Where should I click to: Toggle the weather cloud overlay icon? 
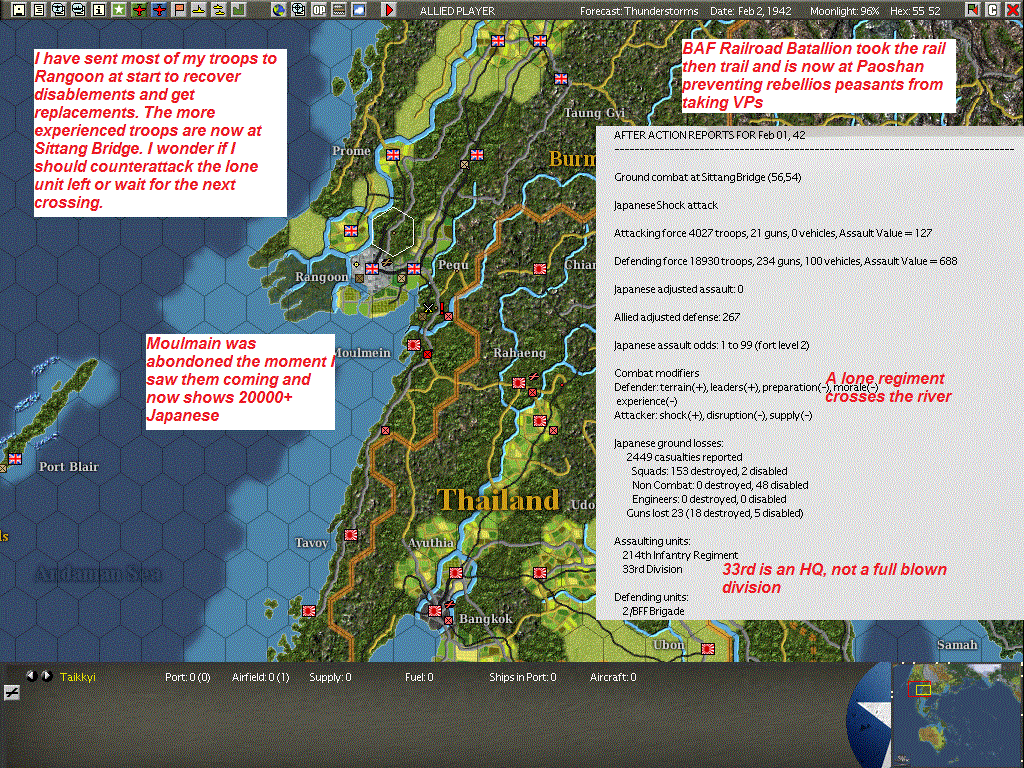coord(359,9)
